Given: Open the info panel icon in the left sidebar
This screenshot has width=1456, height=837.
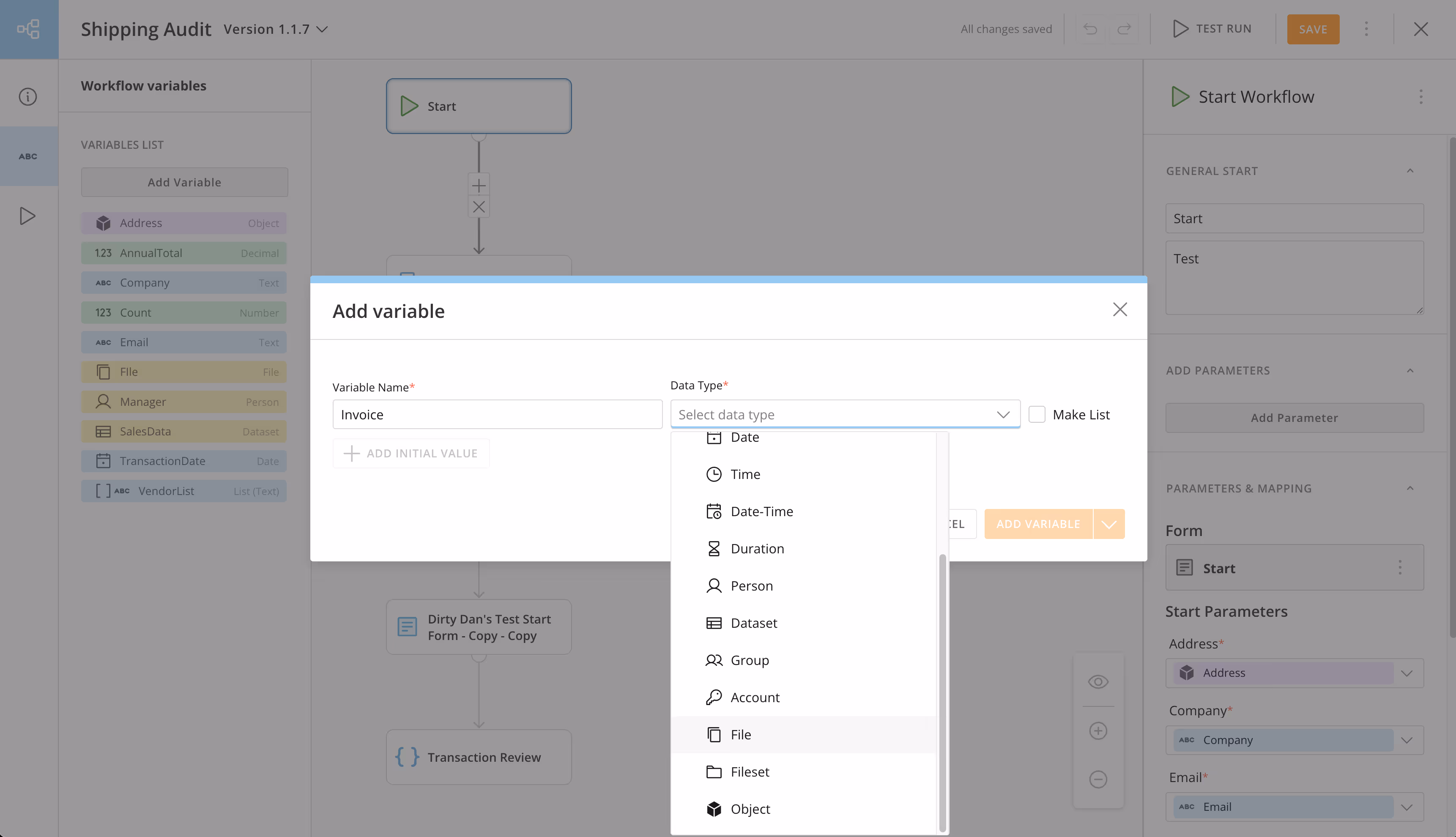Looking at the screenshot, I should coord(27,96).
